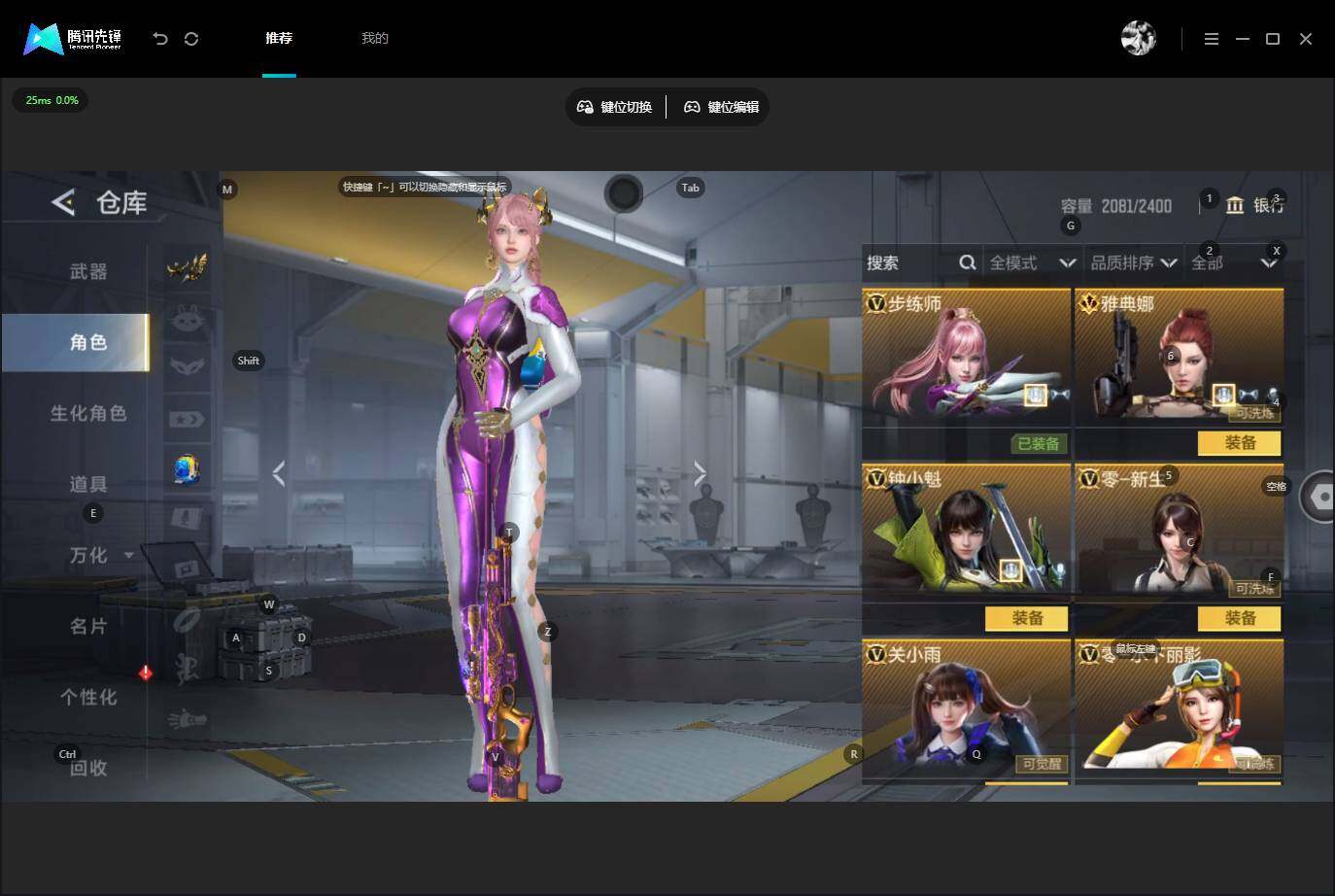This screenshot has width=1335, height=896.
Task: Click 键位编辑 key mapping edit button
Action: coord(721,107)
